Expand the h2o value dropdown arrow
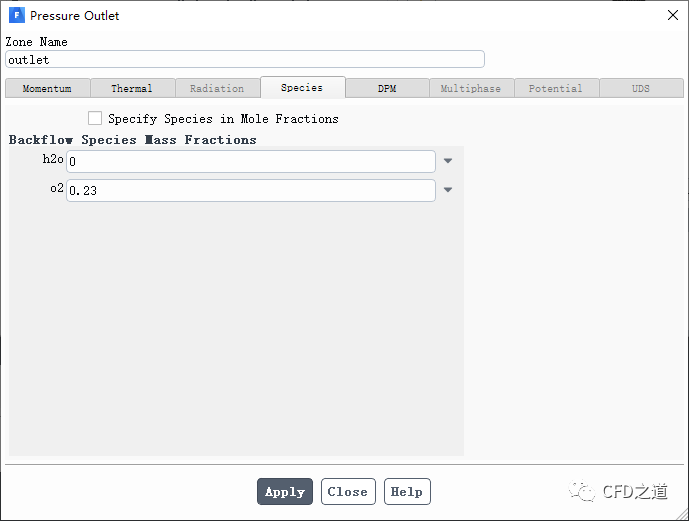 448,161
